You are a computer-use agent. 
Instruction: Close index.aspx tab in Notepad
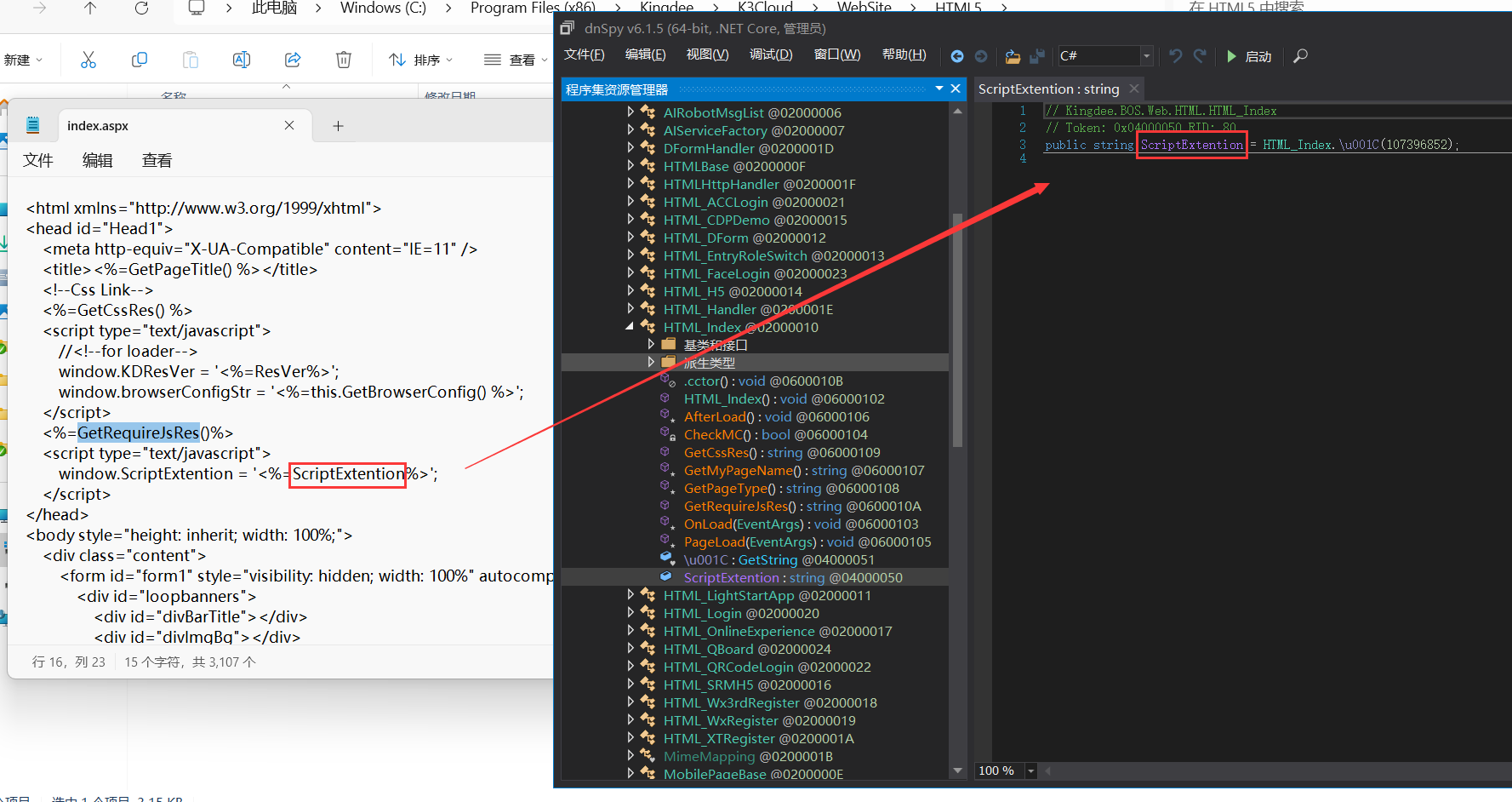[289, 125]
